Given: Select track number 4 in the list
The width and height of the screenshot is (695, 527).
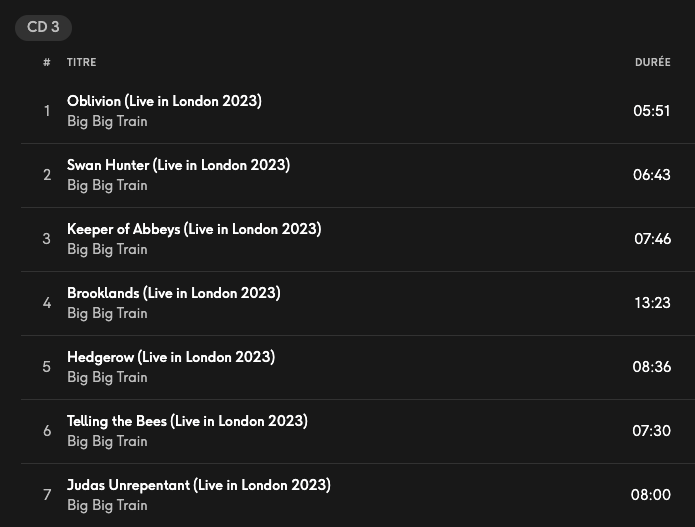Looking at the screenshot, I should [x=47, y=303].
